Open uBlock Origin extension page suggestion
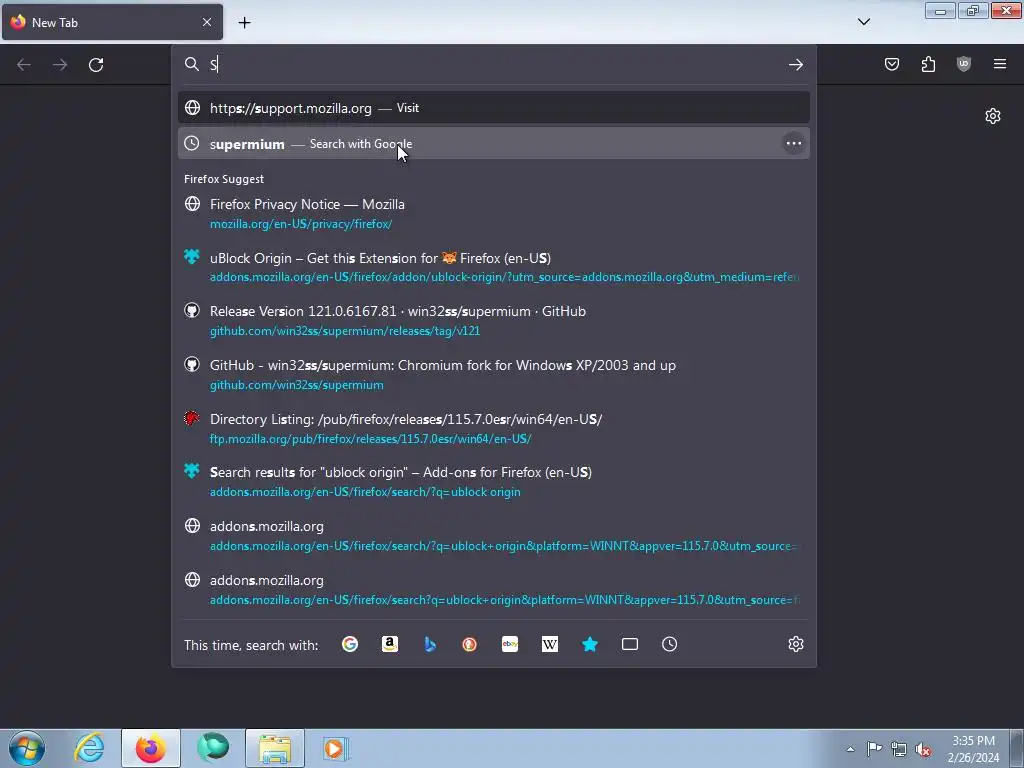Image resolution: width=1024 pixels, height=768 pixels. click(x=494, y=267)
